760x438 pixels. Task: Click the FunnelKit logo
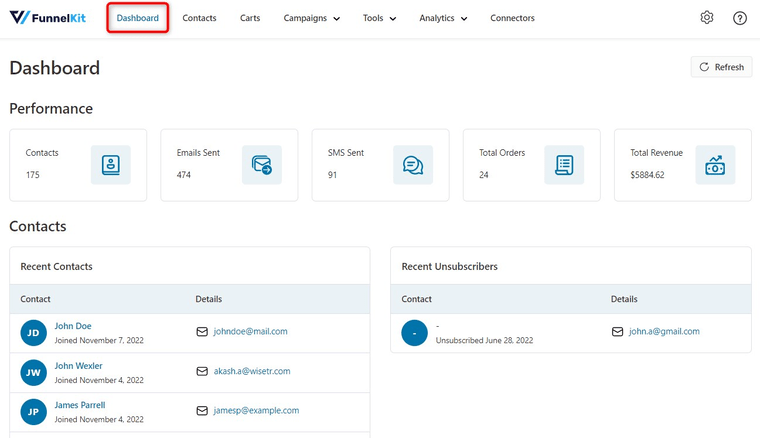pos(48,18)
